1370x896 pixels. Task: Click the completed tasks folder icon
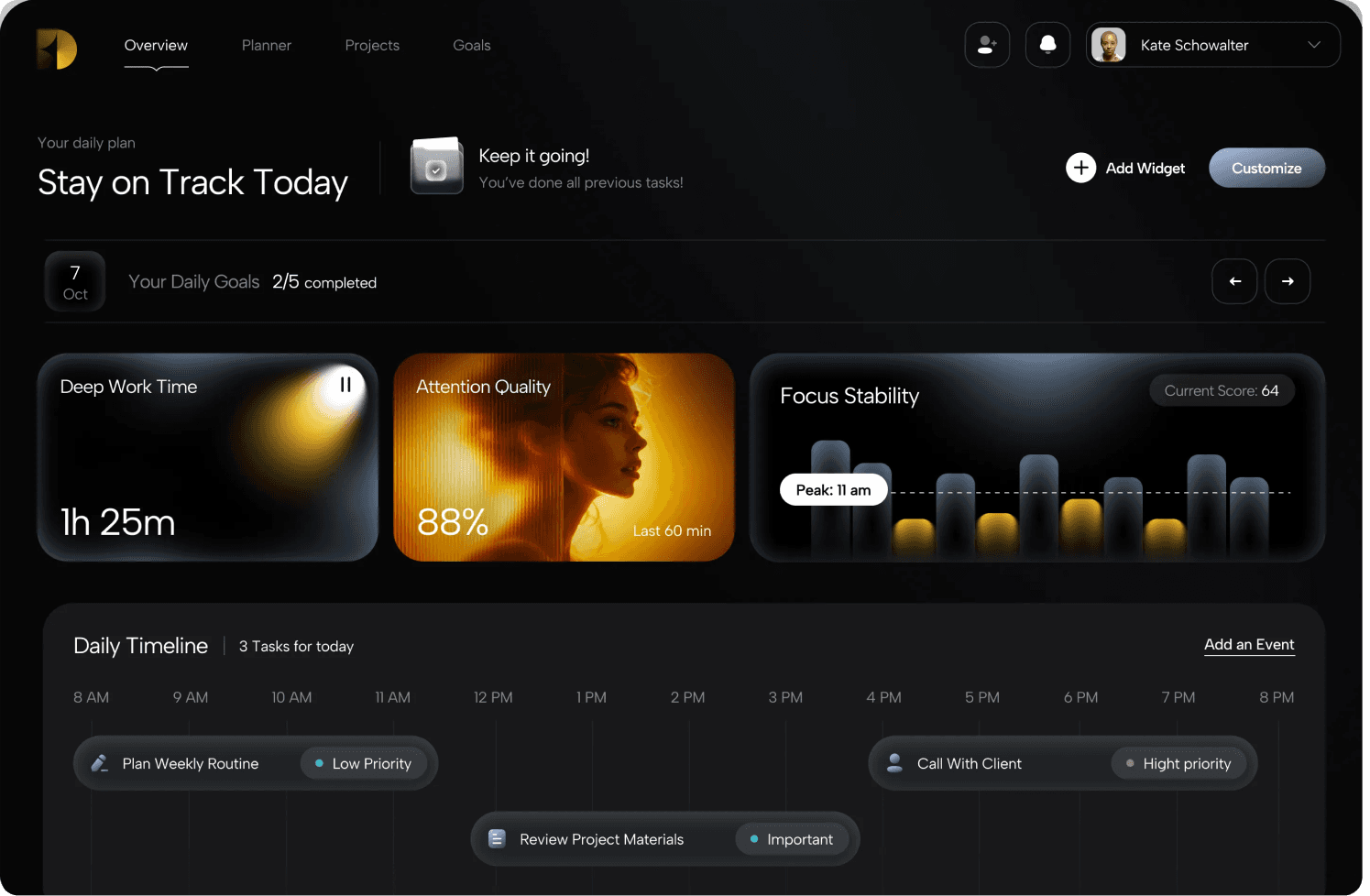click(x=437, y=166)
